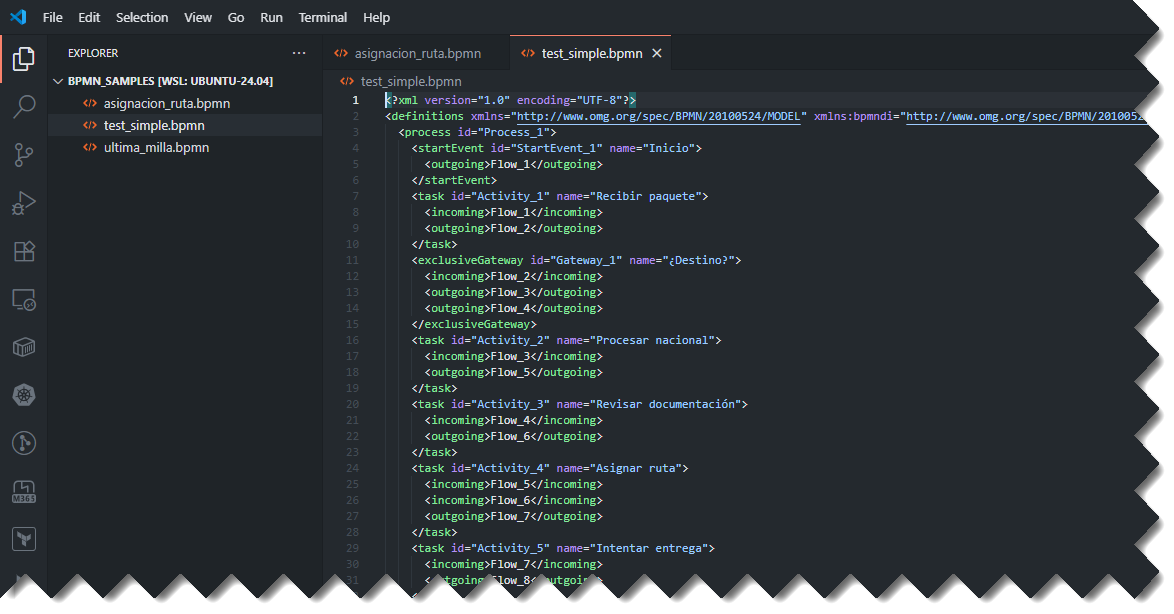Open the Kubernetes helm-wheel icon

[x=24, y=395]
